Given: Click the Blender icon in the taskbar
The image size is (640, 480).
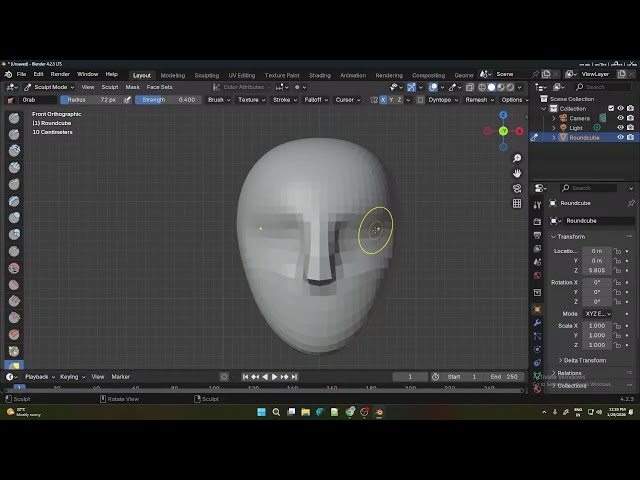Looking at the screenshot, I should pos(379,412).
